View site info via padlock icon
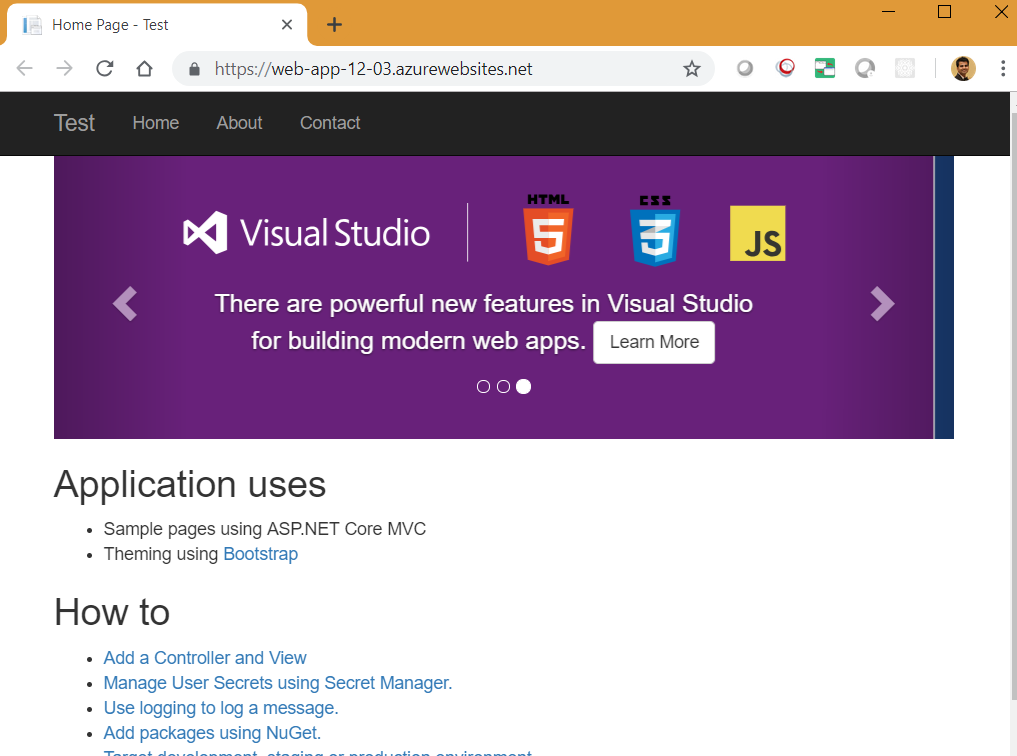This screenshot has height=756, width=1017. [195, 69]
